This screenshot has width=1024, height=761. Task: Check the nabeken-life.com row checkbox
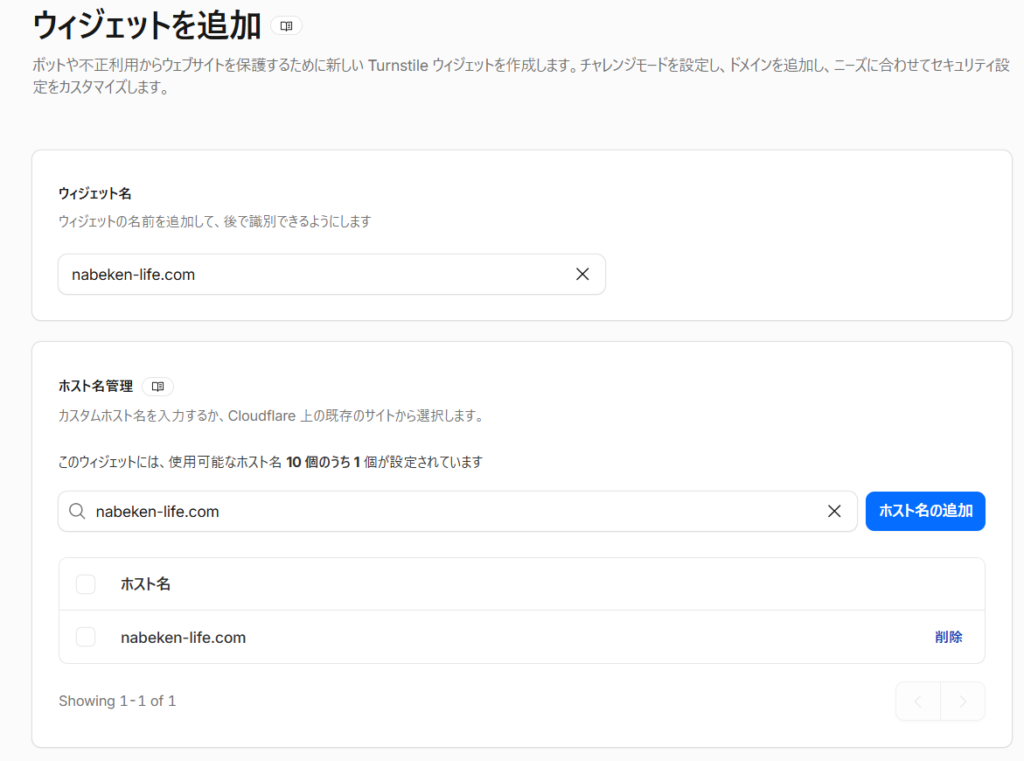[86, 637]
